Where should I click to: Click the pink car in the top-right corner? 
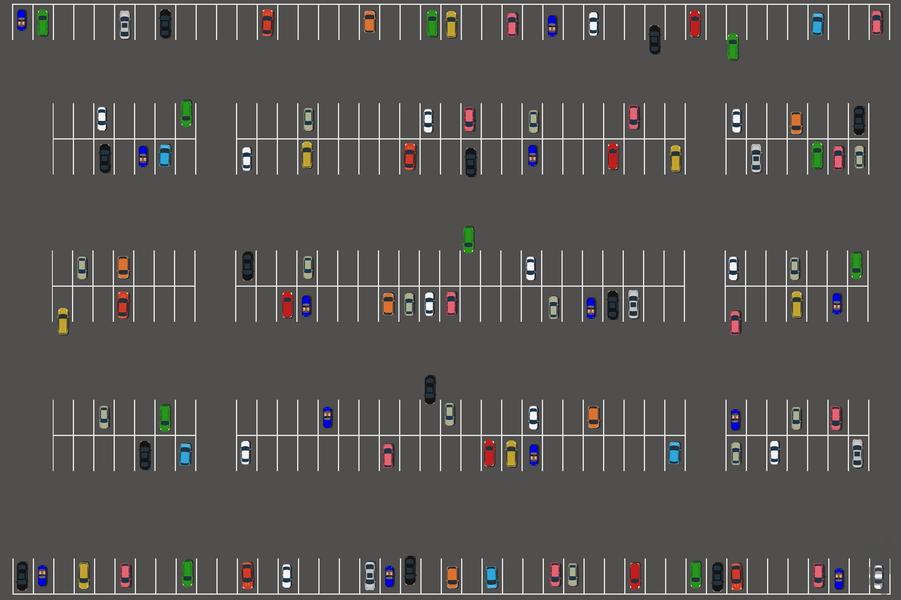pos(876,22)
